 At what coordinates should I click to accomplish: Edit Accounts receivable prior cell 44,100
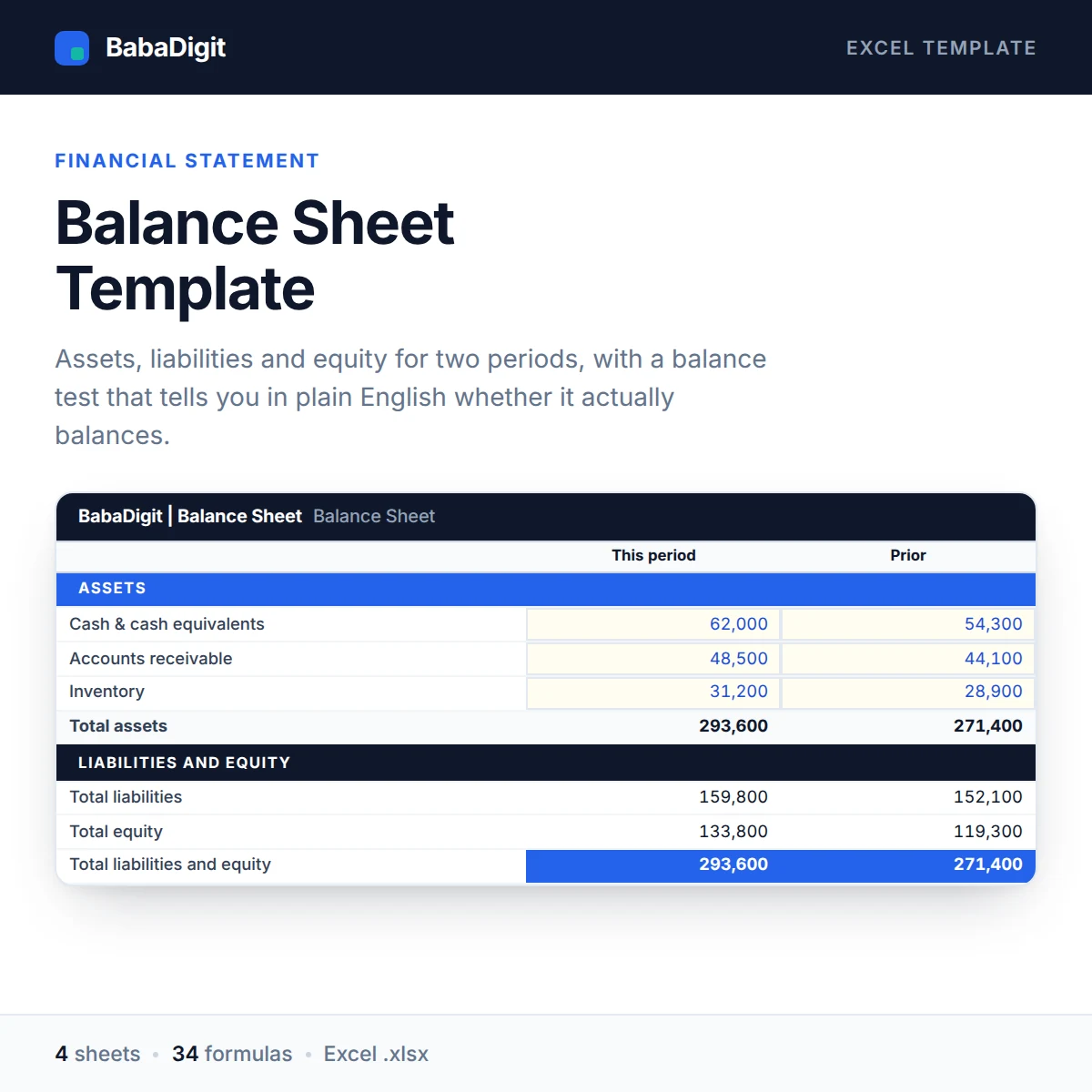[908, 659]
